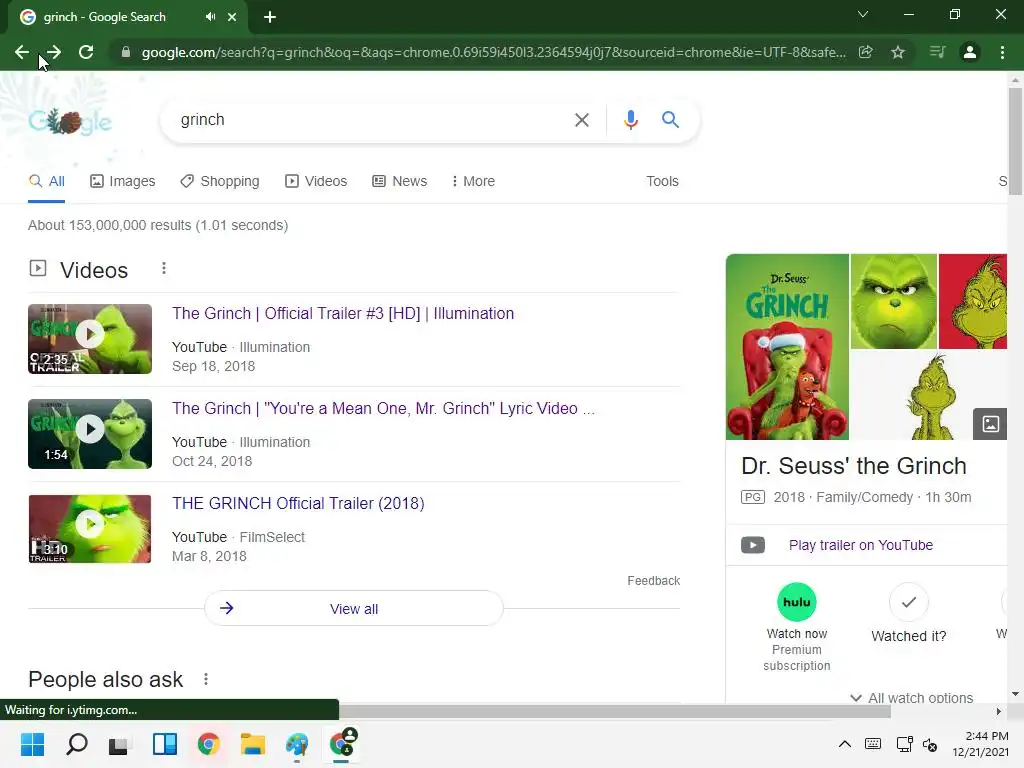Viewport: 1024px width, 768px height.
Task: Switch to the Shopping tab
Action: [220, 182]
